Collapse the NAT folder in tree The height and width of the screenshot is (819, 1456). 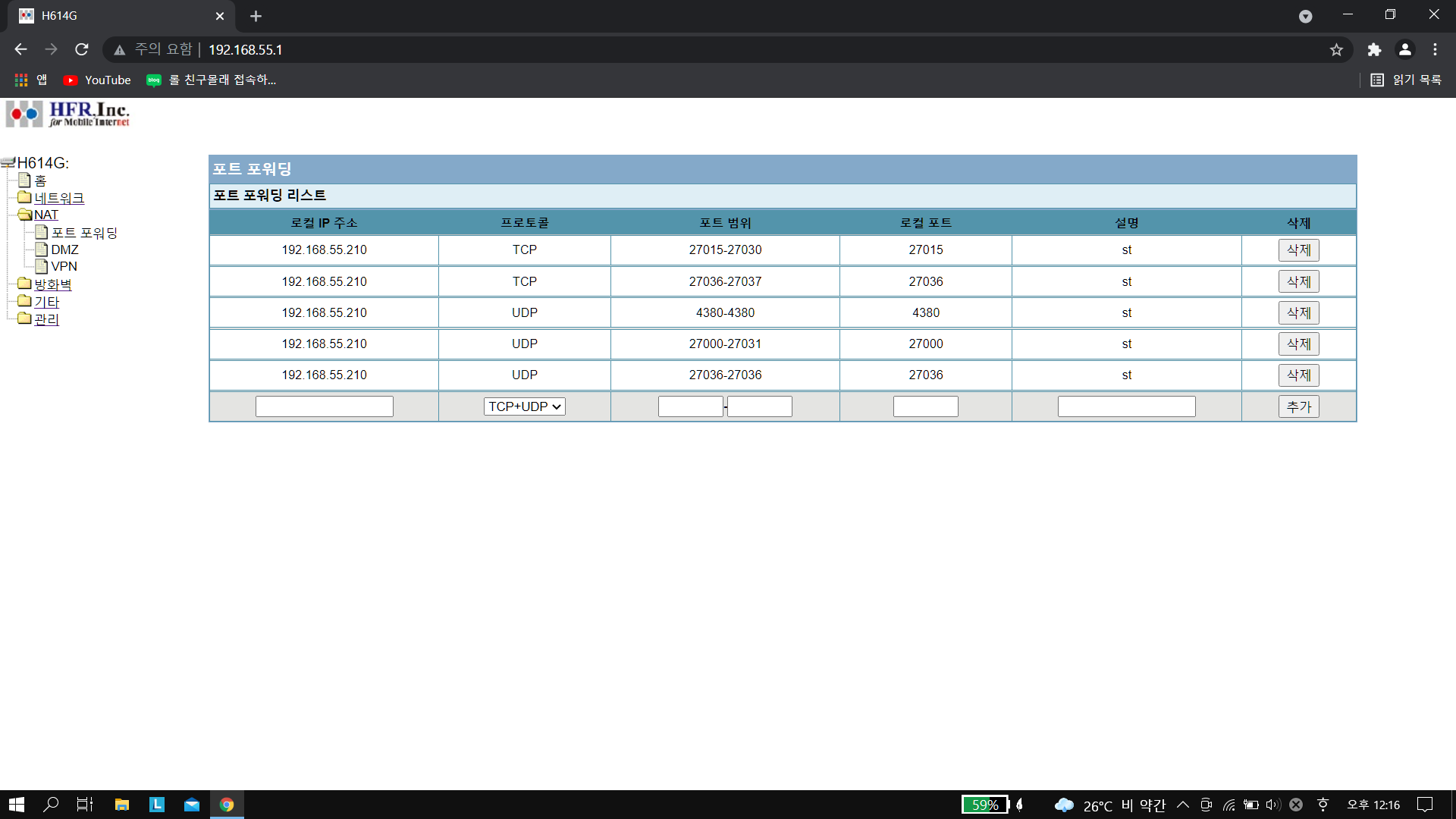click(x=45, y=215)
